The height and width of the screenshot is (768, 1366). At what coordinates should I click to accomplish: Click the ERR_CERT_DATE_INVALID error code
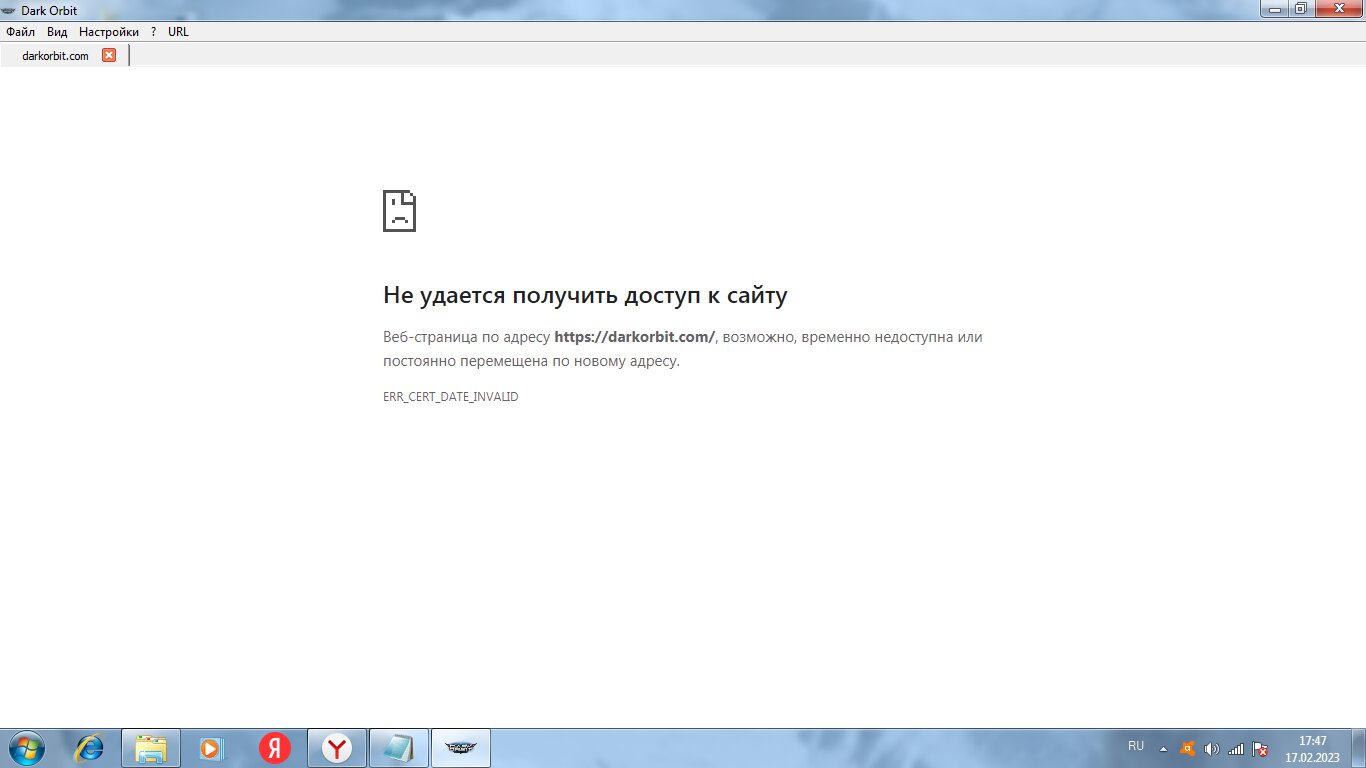click(451, 397)
